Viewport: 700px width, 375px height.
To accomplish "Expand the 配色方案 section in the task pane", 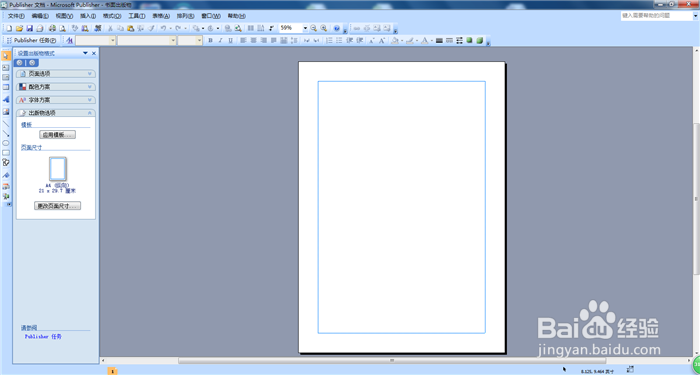I will (56, 87).
